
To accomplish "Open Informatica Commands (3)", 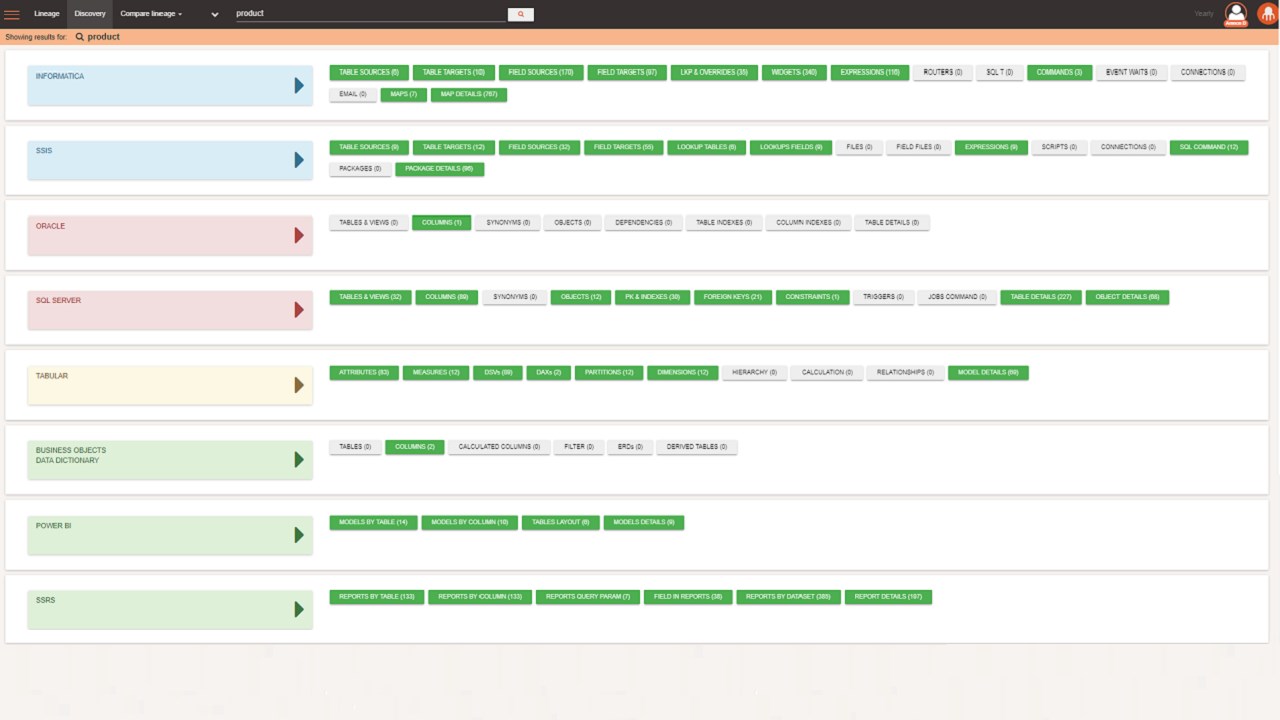I will (x=1059, y=73).
